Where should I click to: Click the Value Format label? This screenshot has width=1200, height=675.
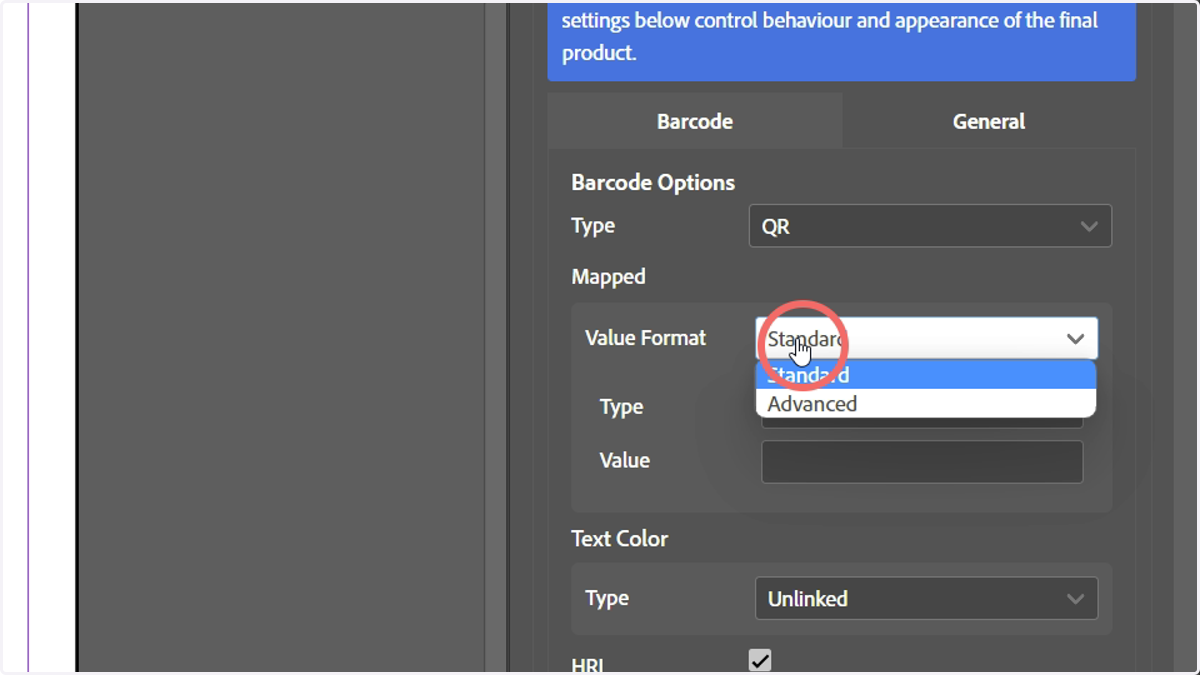tap(645, 338)
